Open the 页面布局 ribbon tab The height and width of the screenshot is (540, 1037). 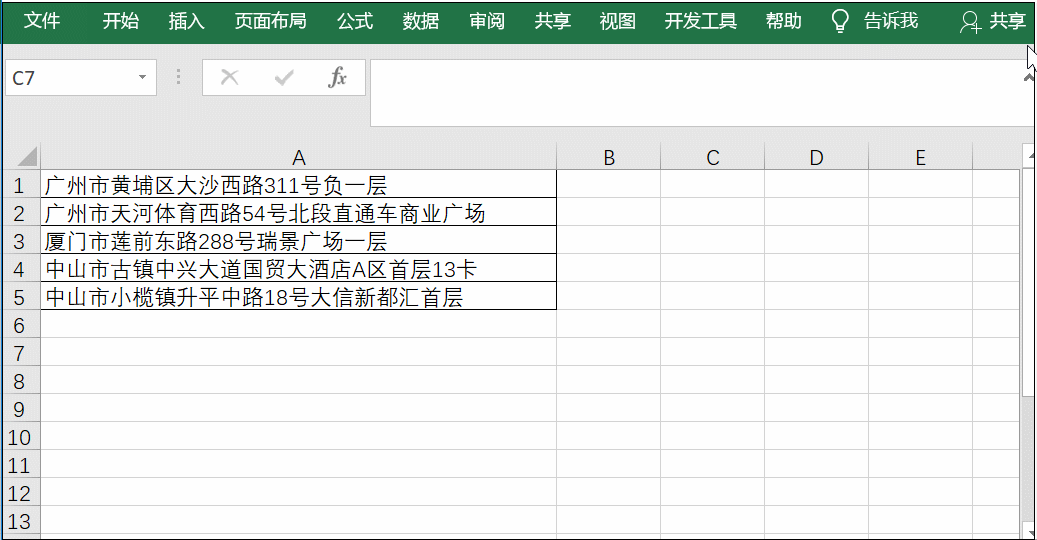[270, 21]
